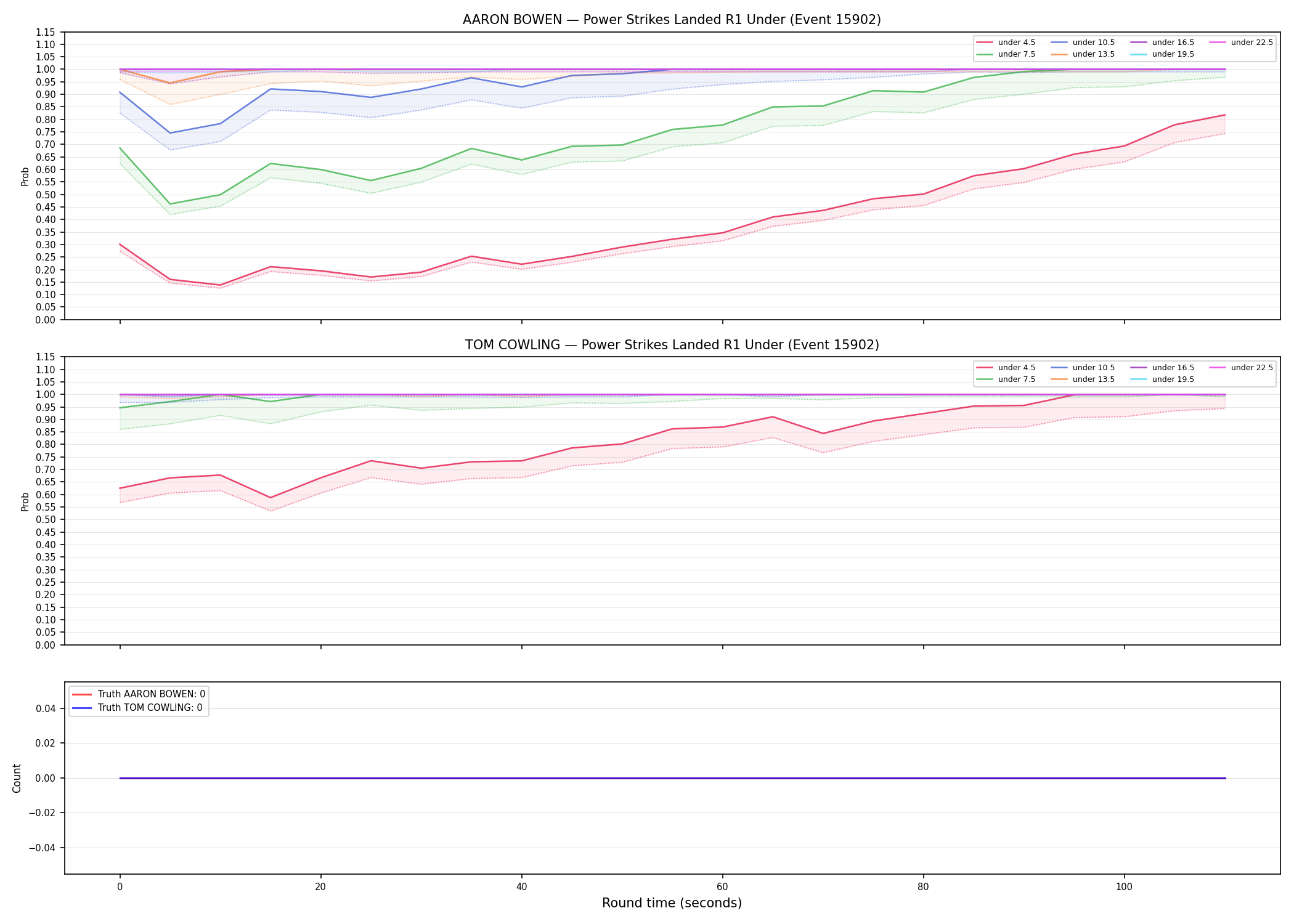The width and height of the screenshot is (1294, 924).
Task: Click 'Truth AARON BOWEN: 0' legend label
Action: [x=151, y=694]
